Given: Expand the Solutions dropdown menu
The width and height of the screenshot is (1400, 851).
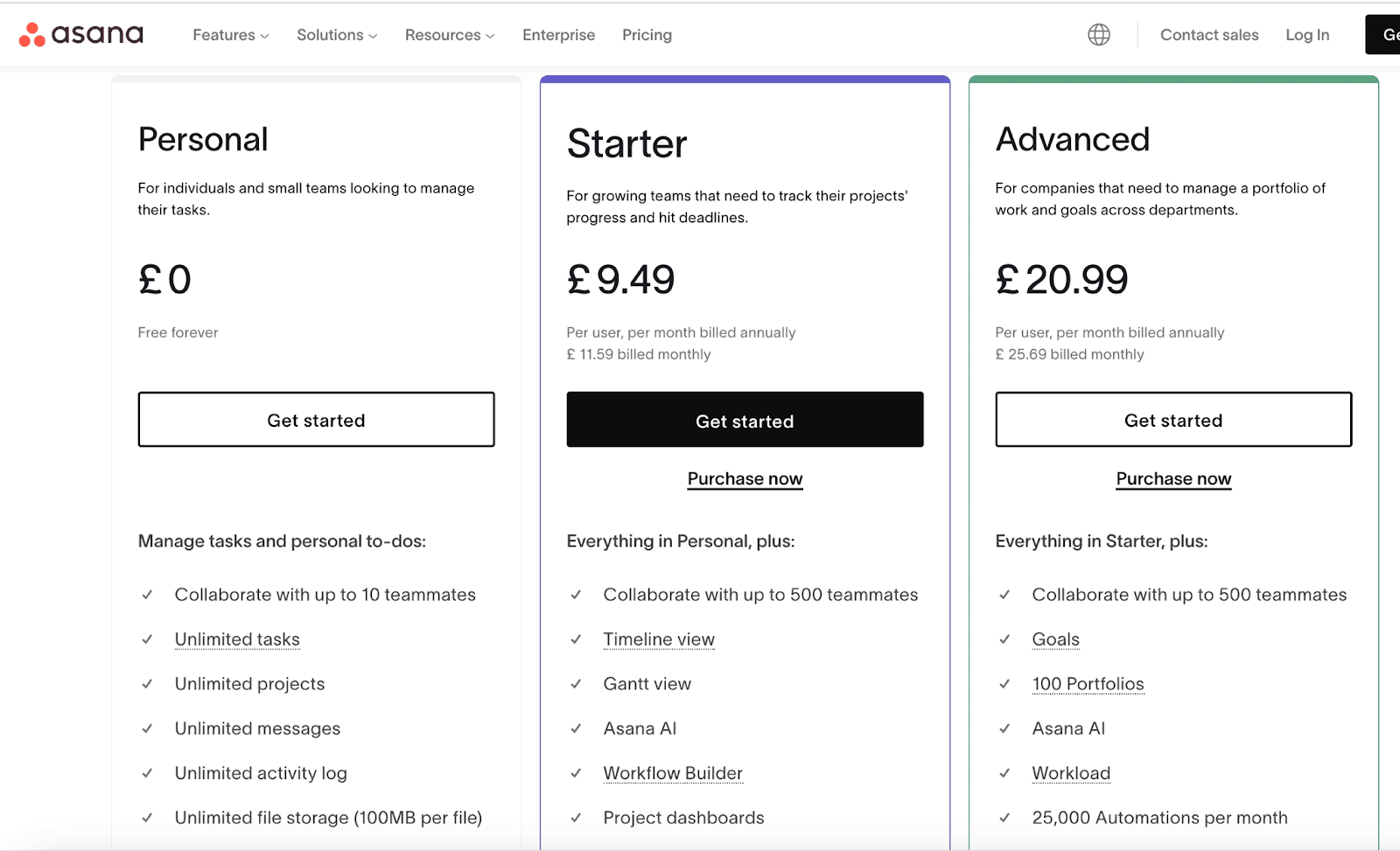Looking at the screenshot, I should pos(337,35).
